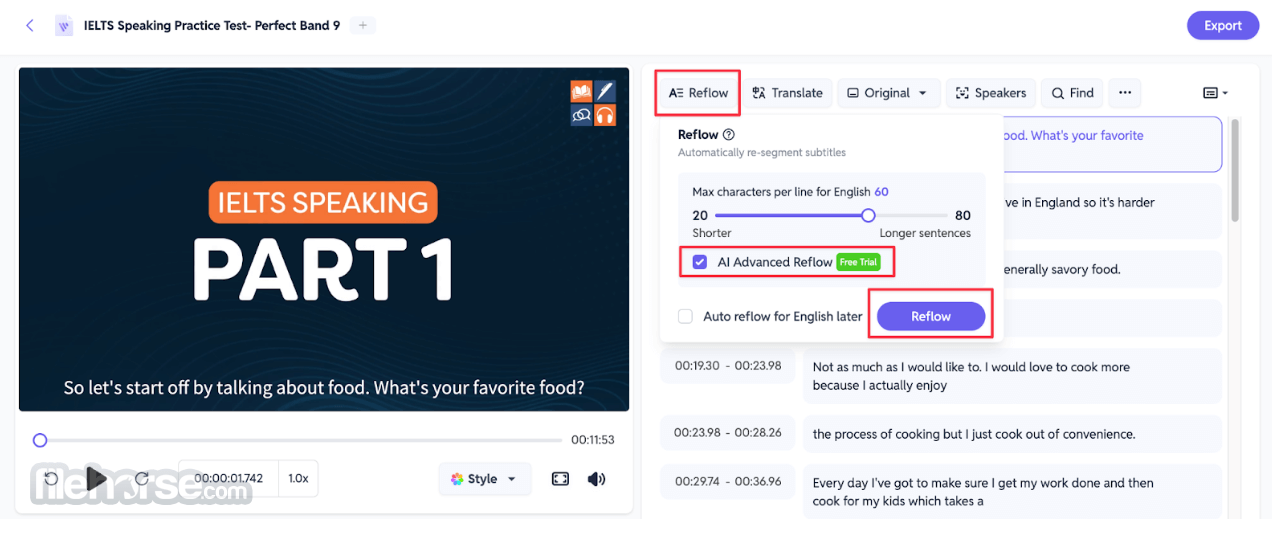Click the back arrow icon
The width and height of the screenshot is (1272, 535).
29,26
